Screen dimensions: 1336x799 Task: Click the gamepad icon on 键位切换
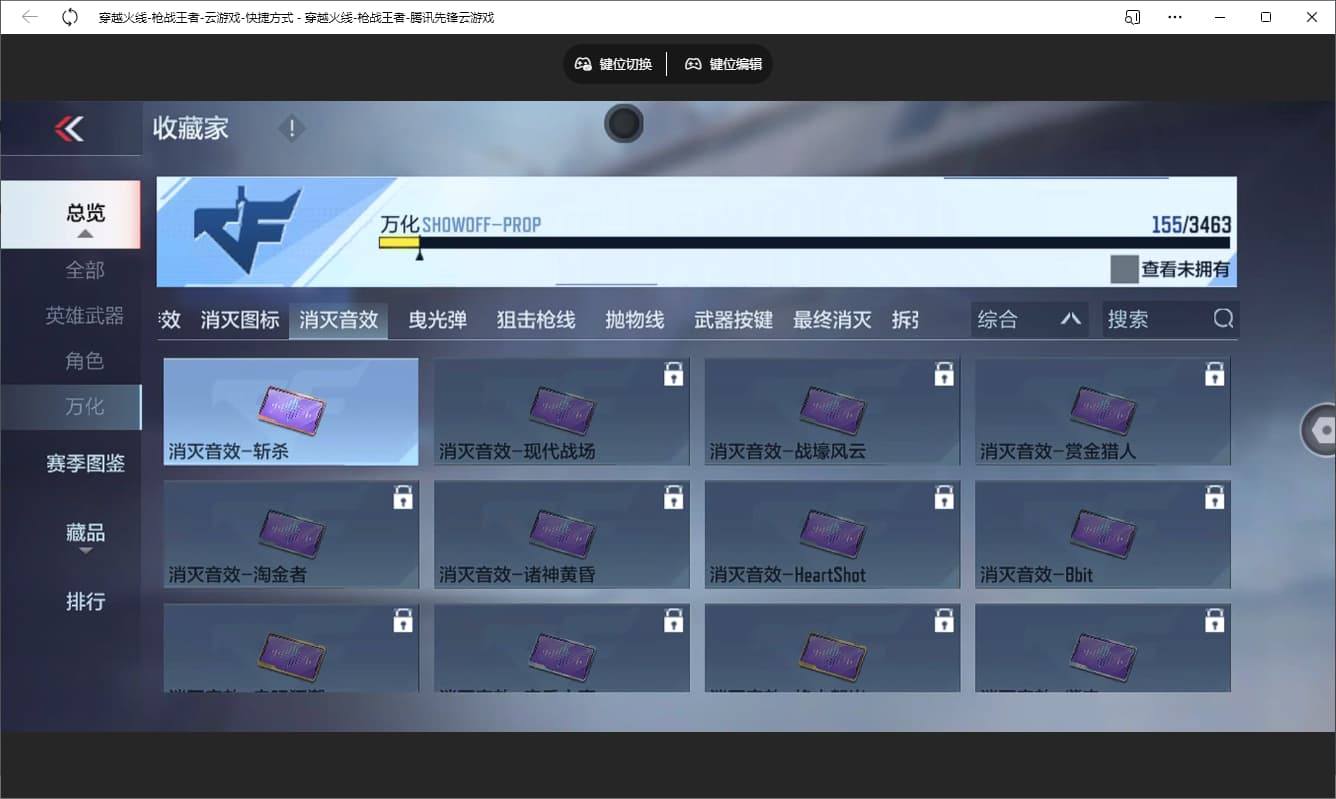point(583,63)
